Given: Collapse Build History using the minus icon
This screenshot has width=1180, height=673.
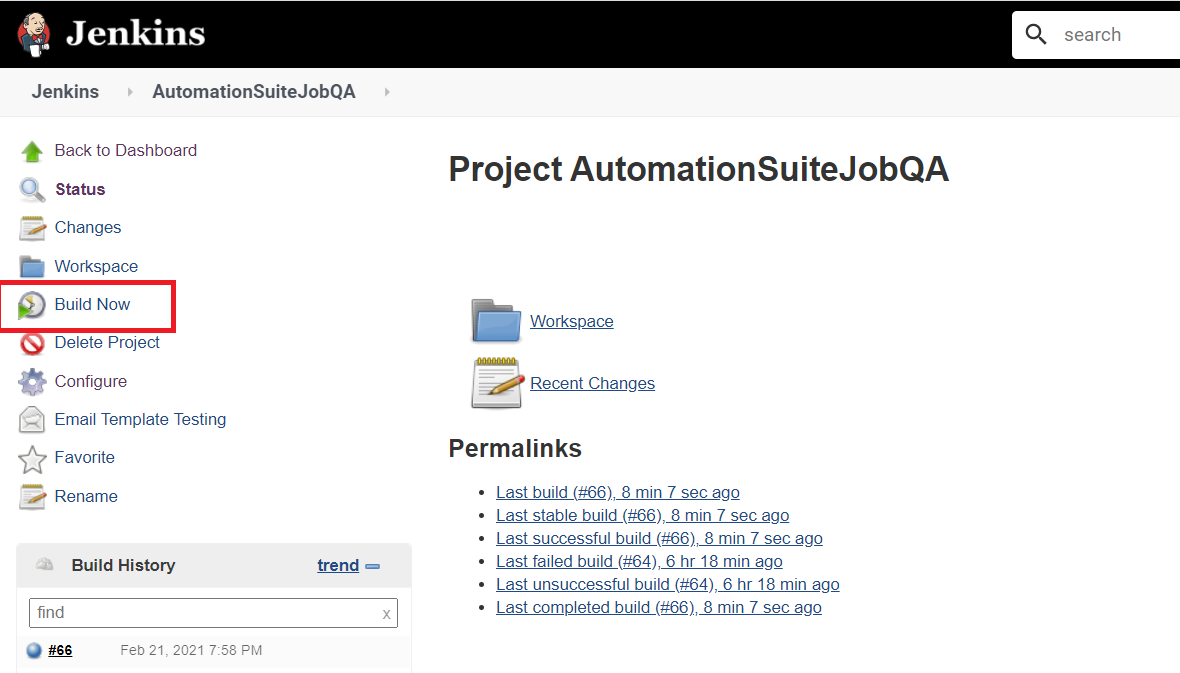Looking at the screenshot, I should (x=373, y=565).
